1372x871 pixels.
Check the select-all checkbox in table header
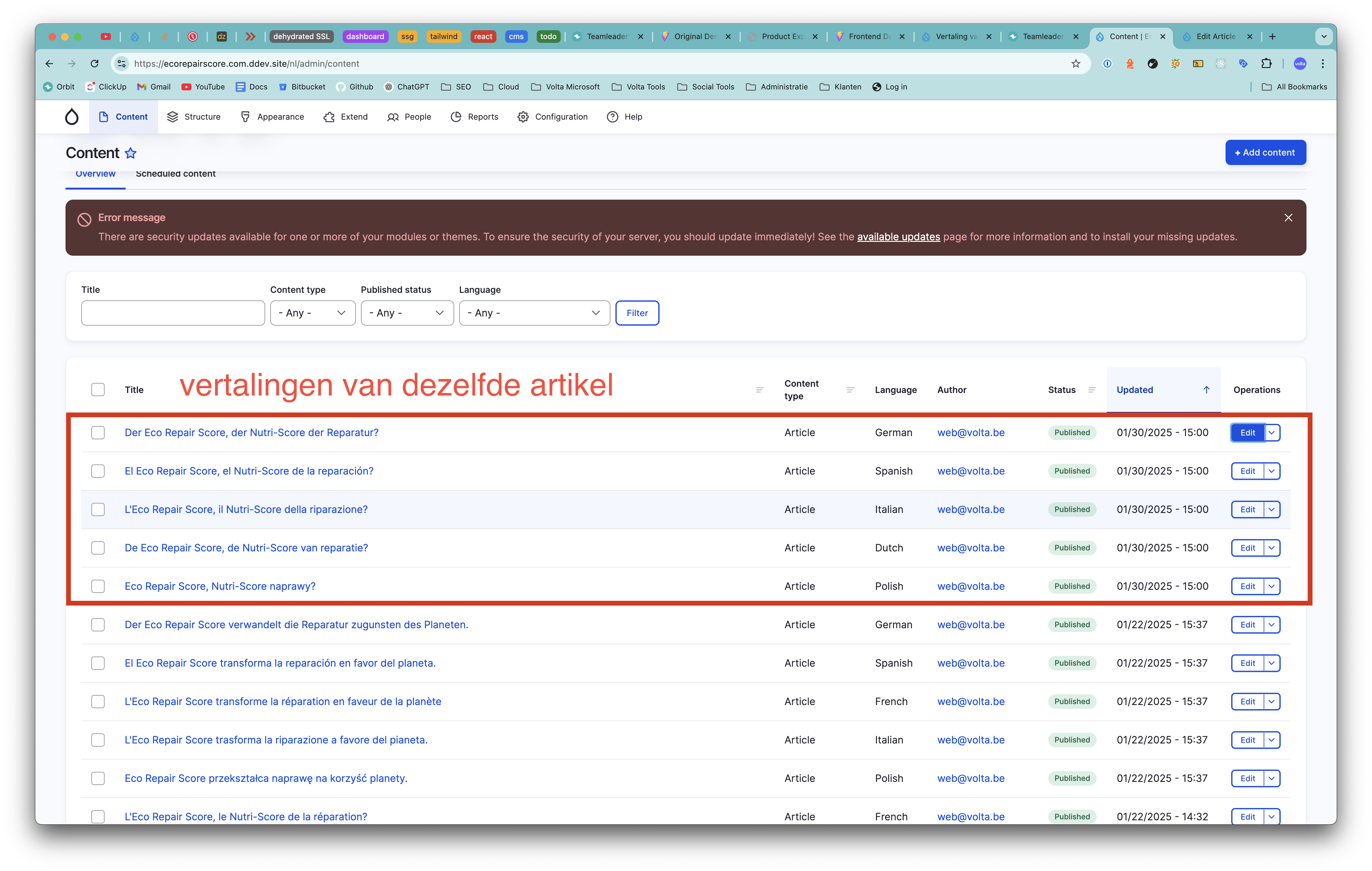[98, 390]
